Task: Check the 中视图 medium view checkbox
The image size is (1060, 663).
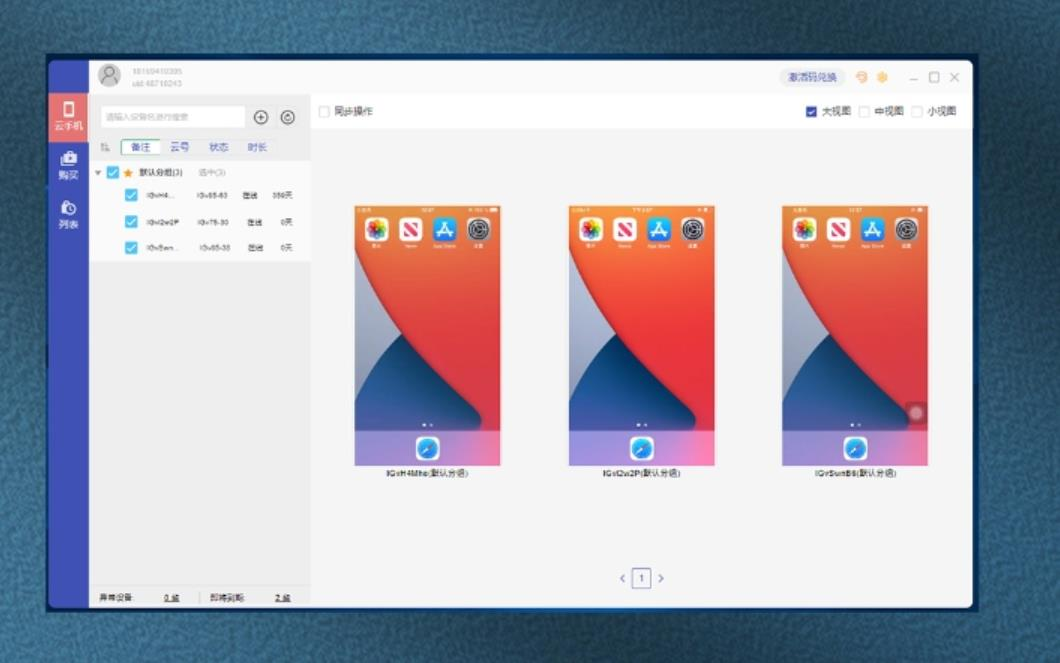Action: [864, 112]
